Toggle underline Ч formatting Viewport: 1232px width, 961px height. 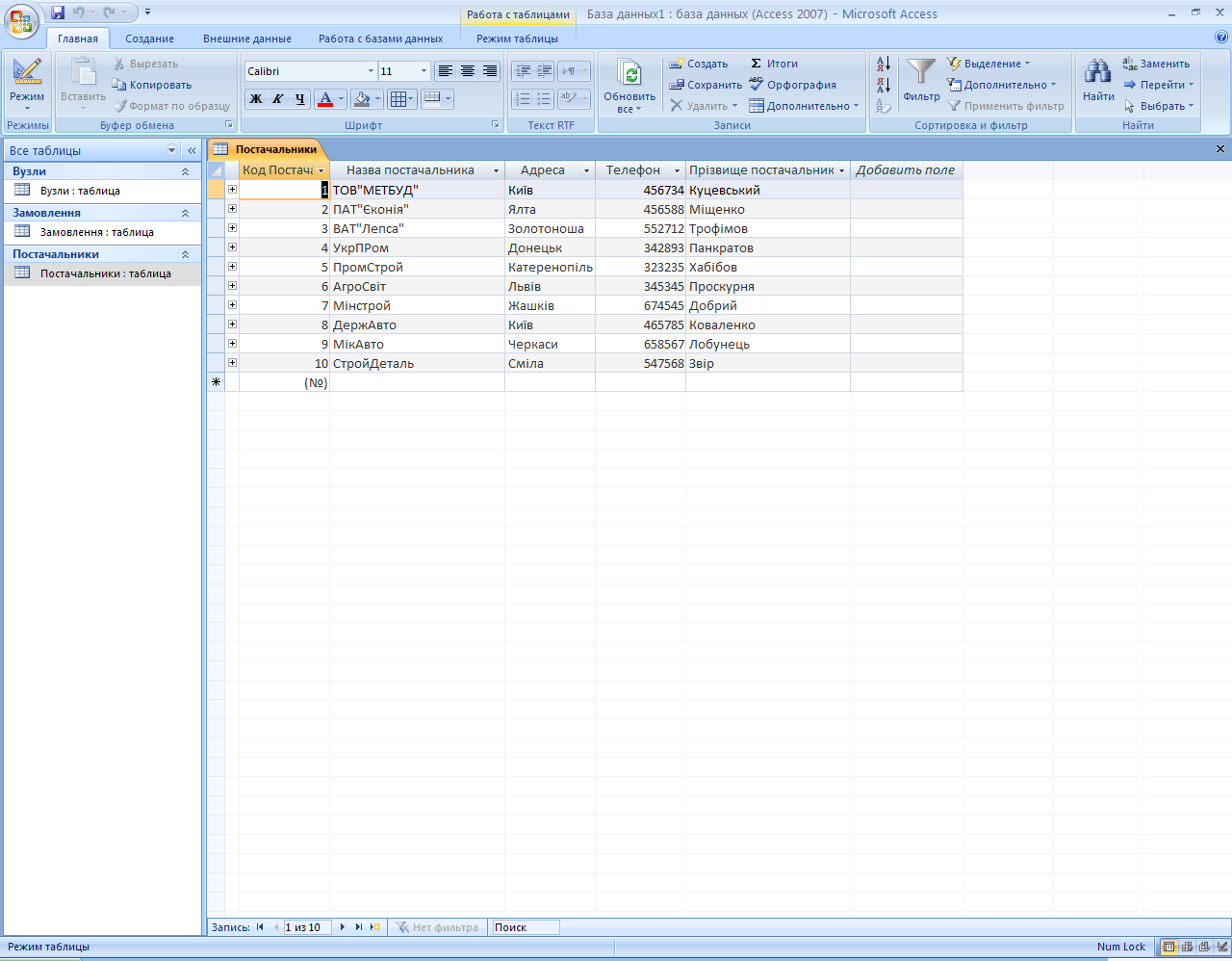click(x=299, y=98)
